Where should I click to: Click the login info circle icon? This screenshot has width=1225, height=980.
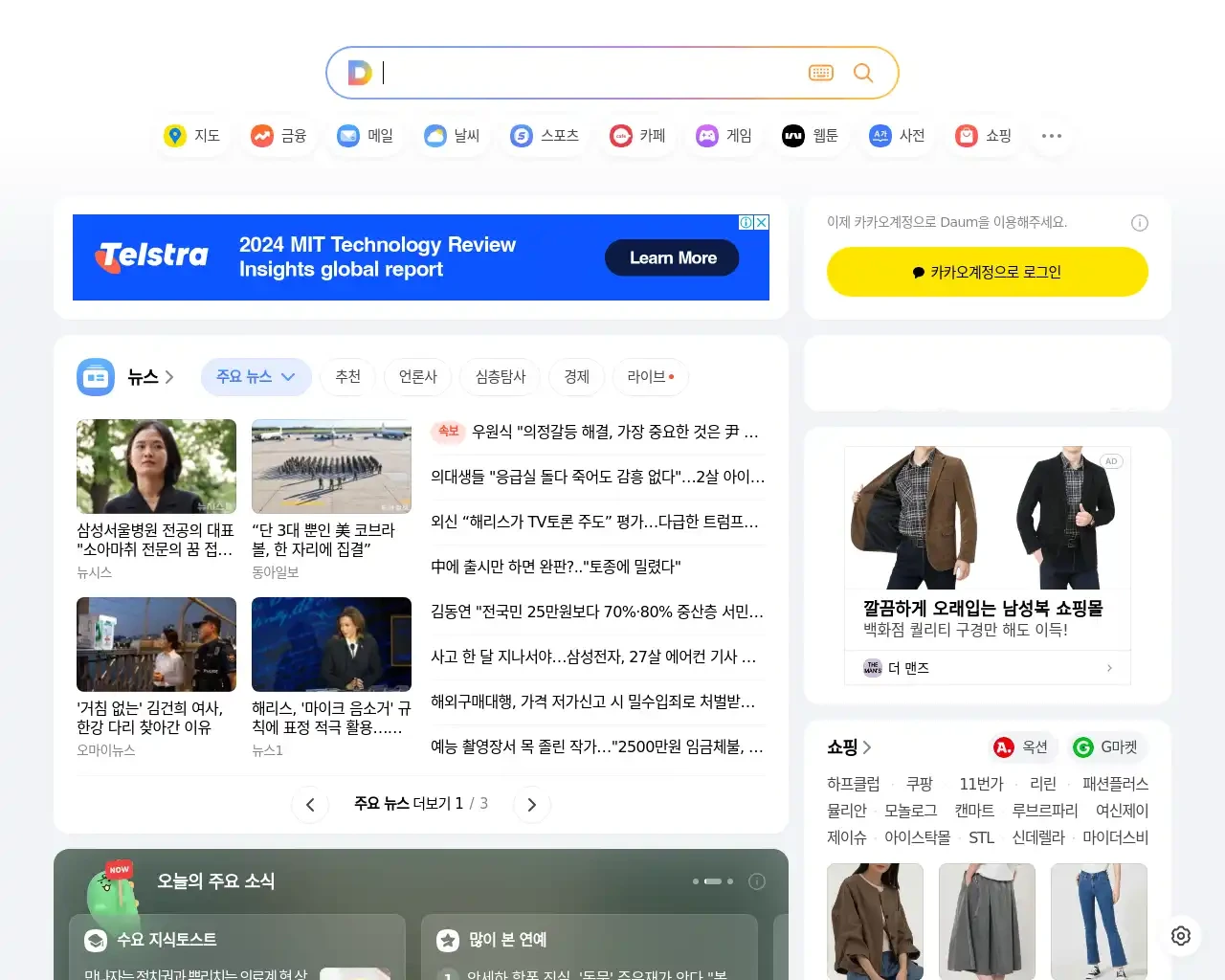point(1140,223)
